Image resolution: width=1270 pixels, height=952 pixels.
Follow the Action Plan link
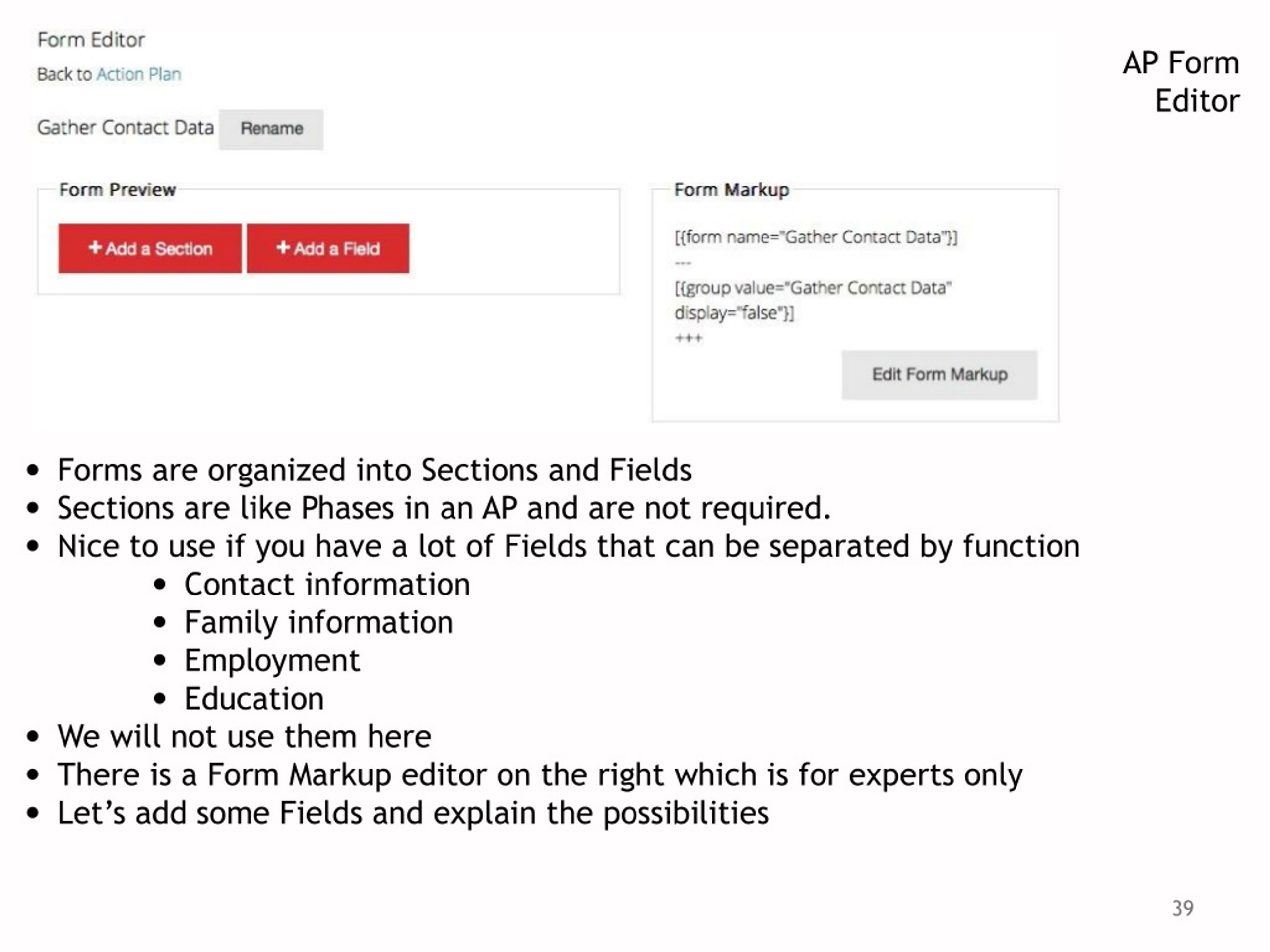[138, 74]
